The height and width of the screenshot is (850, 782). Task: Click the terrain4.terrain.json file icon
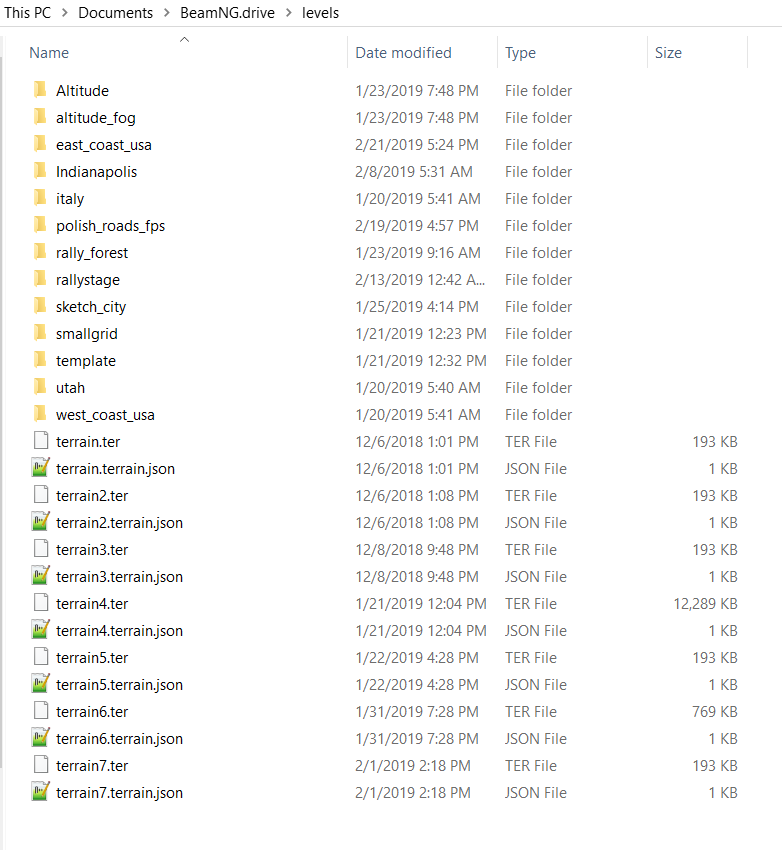(41, 629)
